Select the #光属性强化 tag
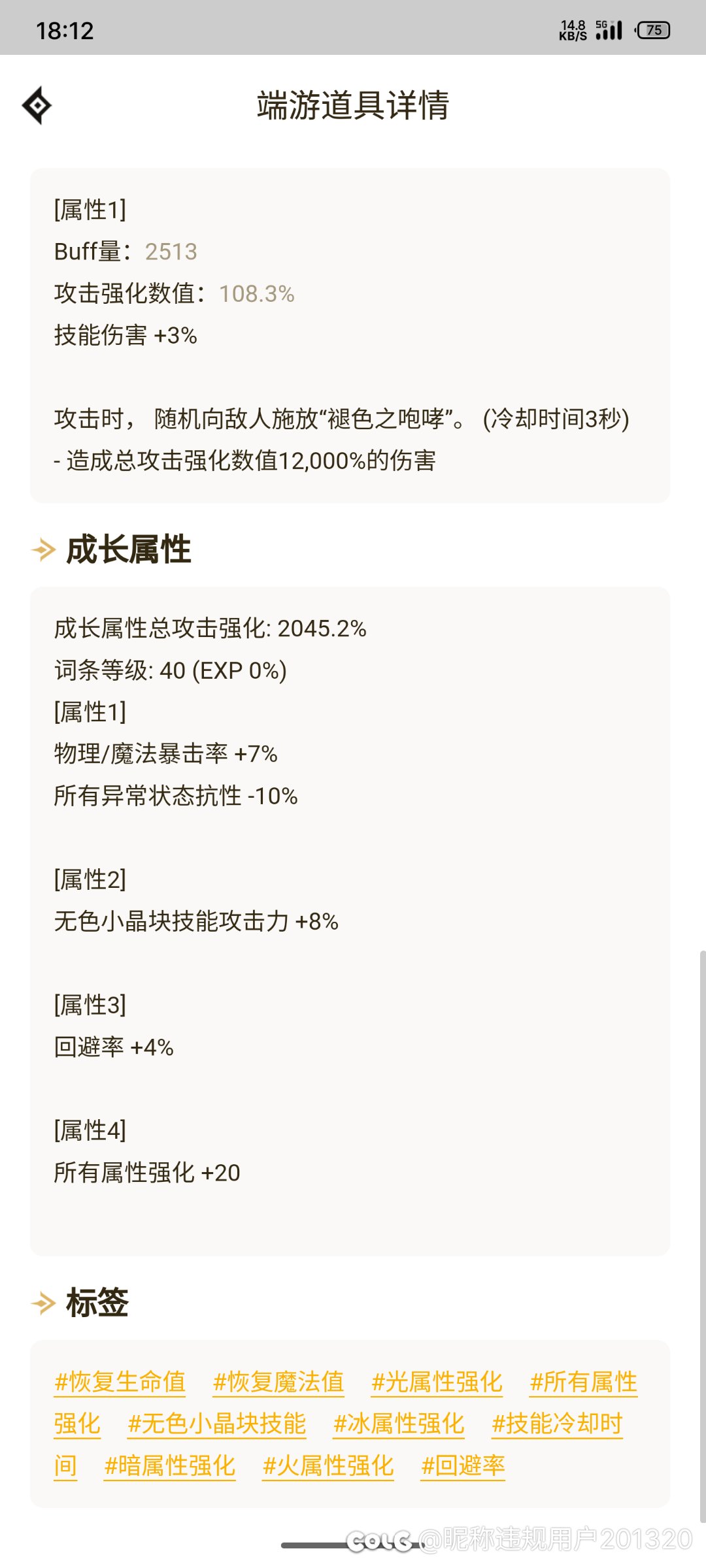This screenshot has height=1568, width=706. pos(437,1382)
